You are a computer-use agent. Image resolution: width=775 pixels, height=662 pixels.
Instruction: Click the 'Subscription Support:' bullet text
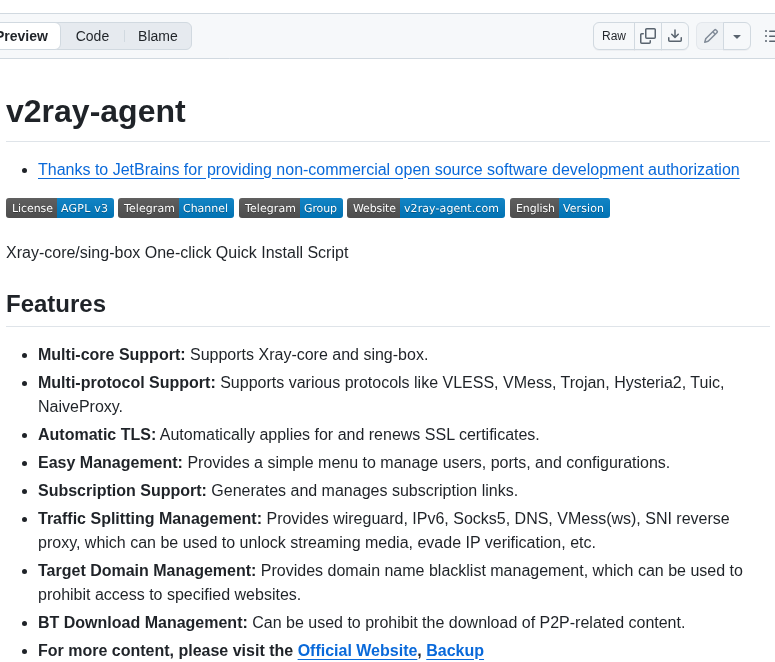pos(122,490)
